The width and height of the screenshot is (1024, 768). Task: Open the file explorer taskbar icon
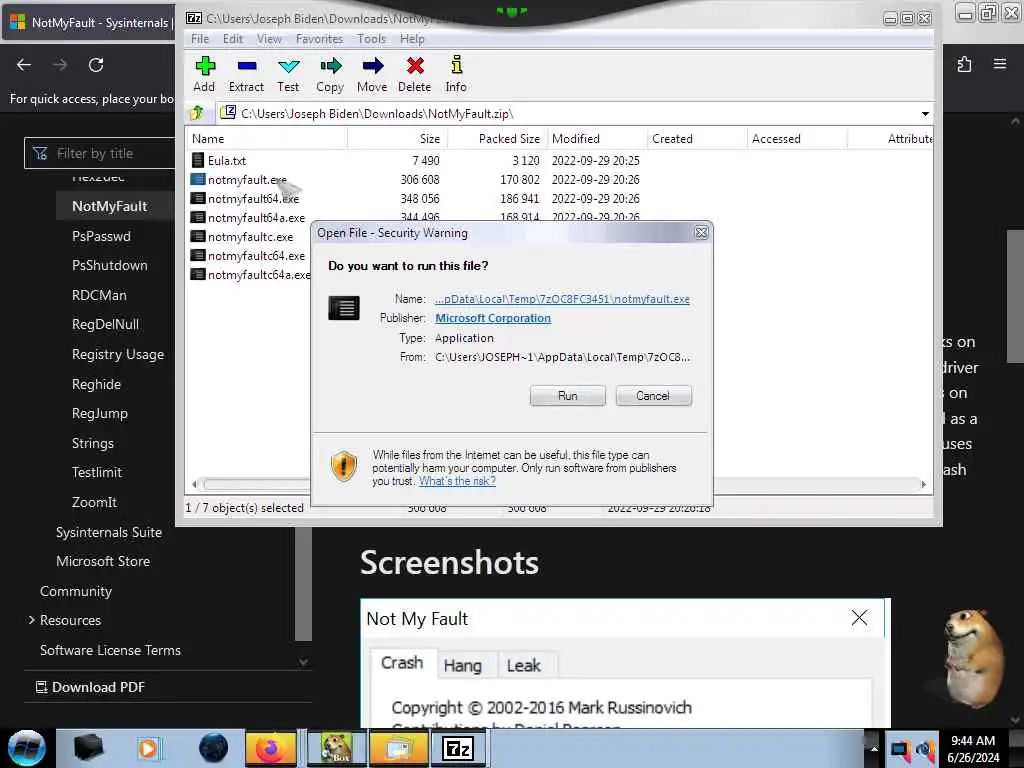coord(398,748)
